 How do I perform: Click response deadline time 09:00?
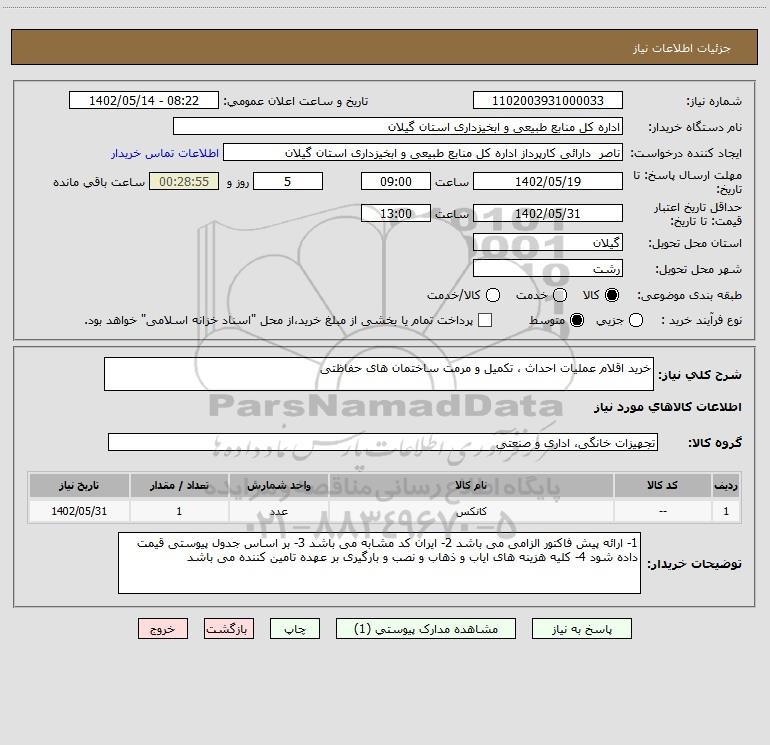396,181
